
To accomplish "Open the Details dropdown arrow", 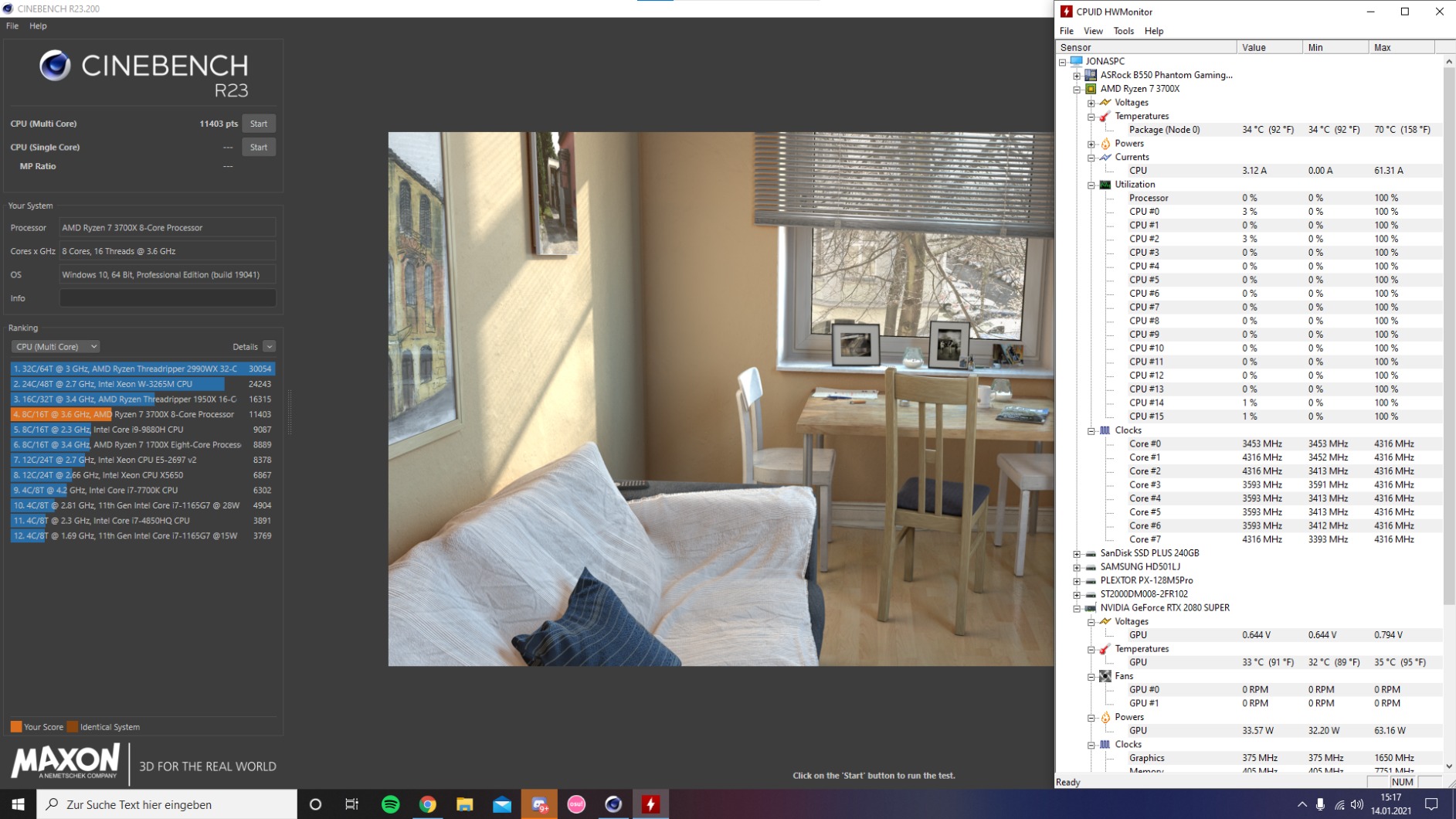I will 269,347.
